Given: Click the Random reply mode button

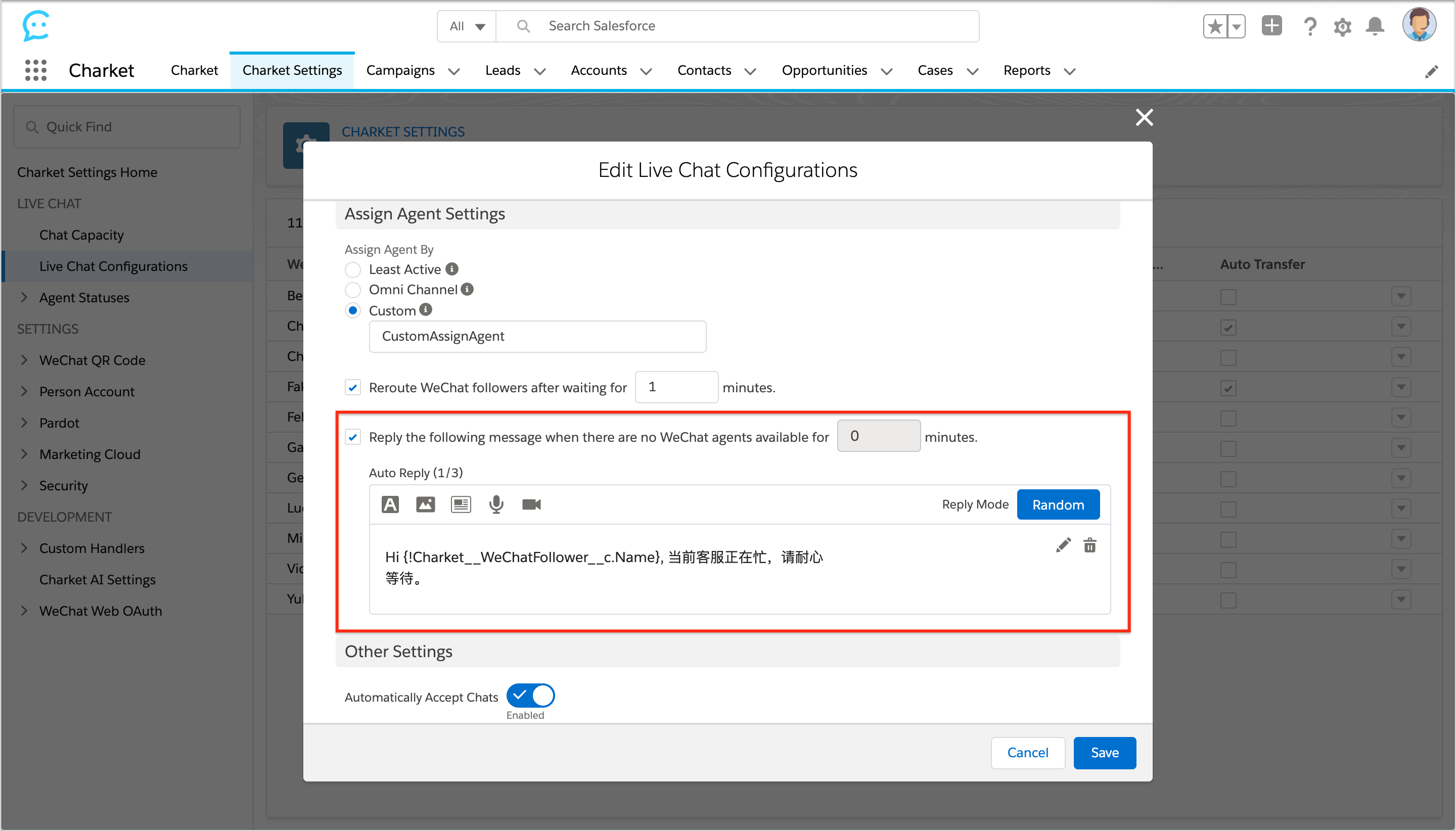Looking at the screenshot, I should coord(1058,505).
